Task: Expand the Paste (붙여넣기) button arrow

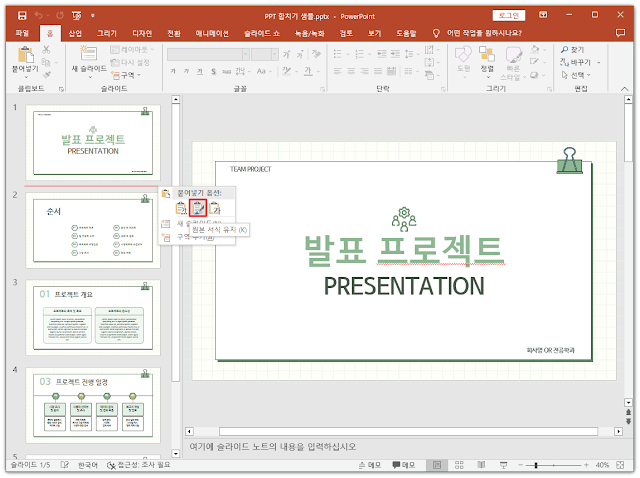Action: (x=25, y=77)
